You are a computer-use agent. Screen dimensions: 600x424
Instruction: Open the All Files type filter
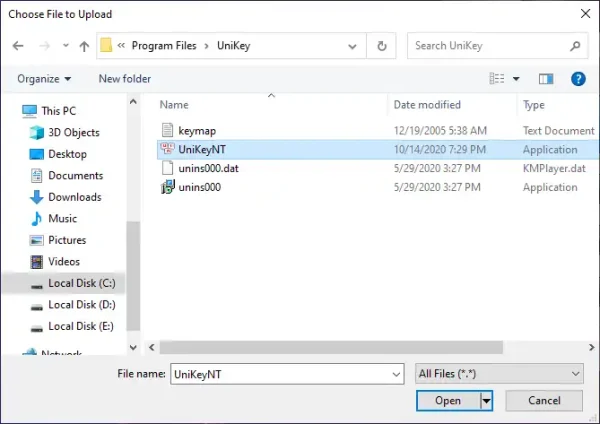click(499, 374)
